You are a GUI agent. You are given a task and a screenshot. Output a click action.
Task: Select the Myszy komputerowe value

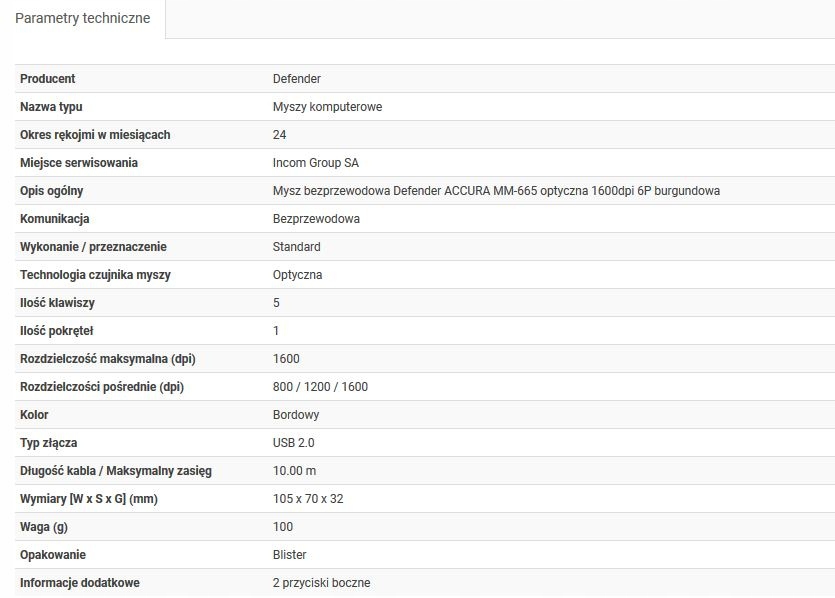click(327, 107)
